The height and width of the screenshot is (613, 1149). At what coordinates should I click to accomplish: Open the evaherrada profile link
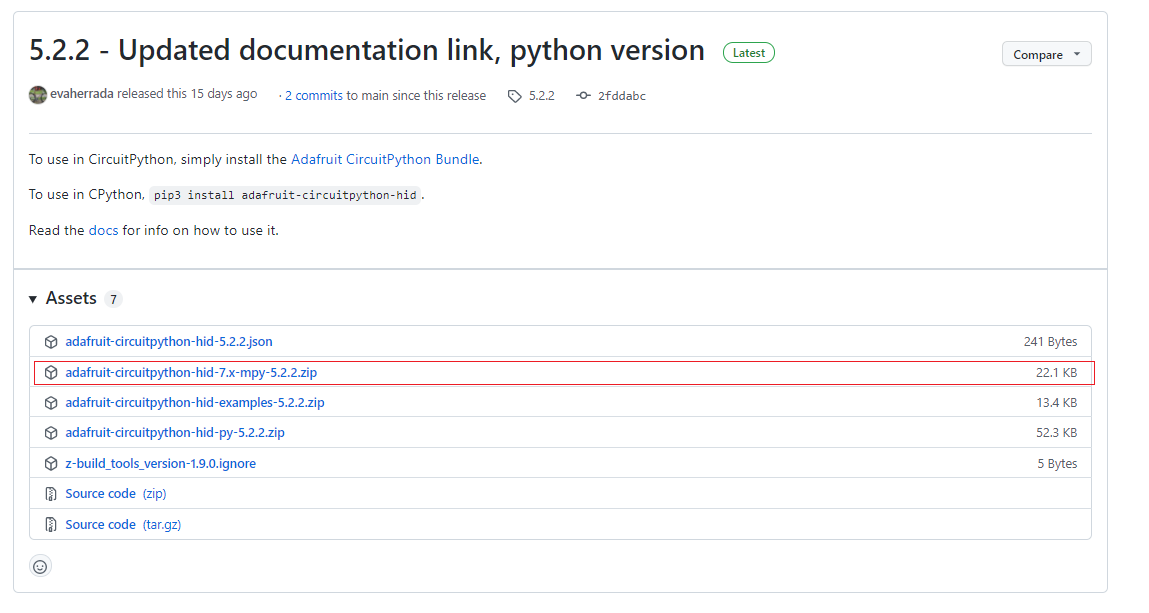[x=82, y=94]
